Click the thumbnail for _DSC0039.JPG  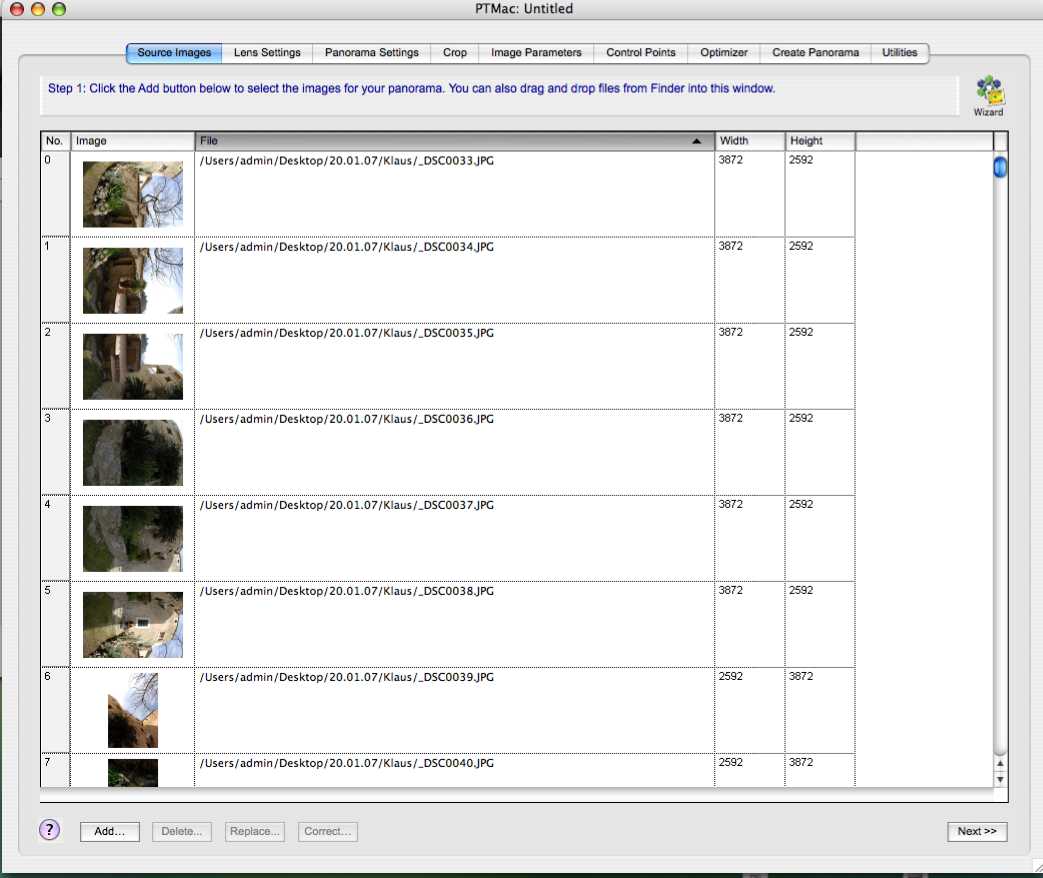pos(132,710)
